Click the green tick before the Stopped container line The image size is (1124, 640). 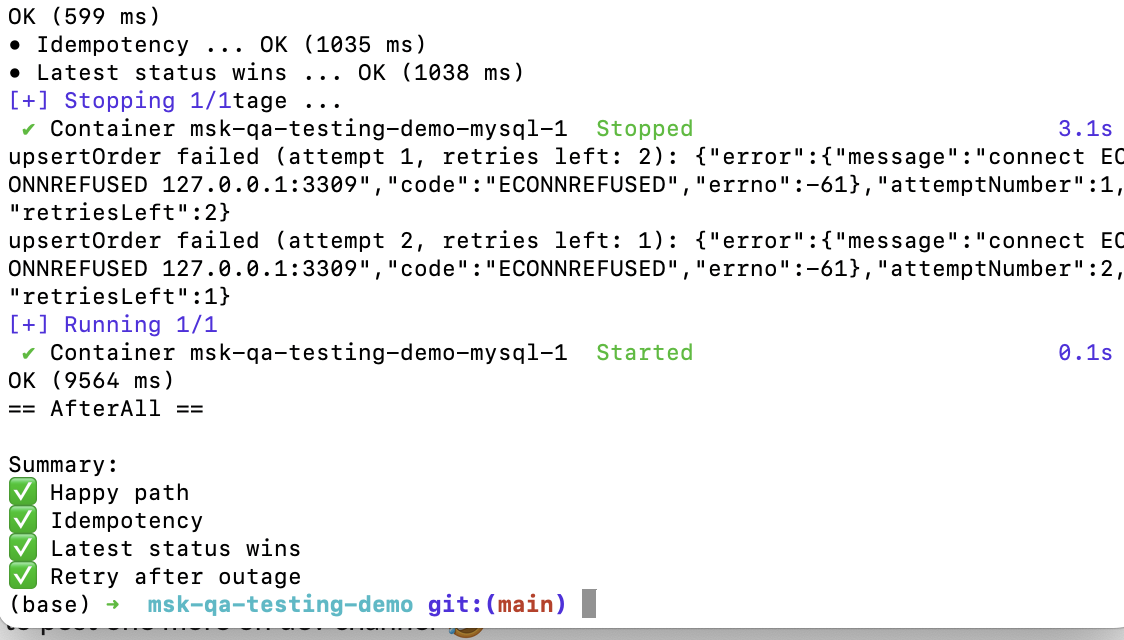point(29,129)
